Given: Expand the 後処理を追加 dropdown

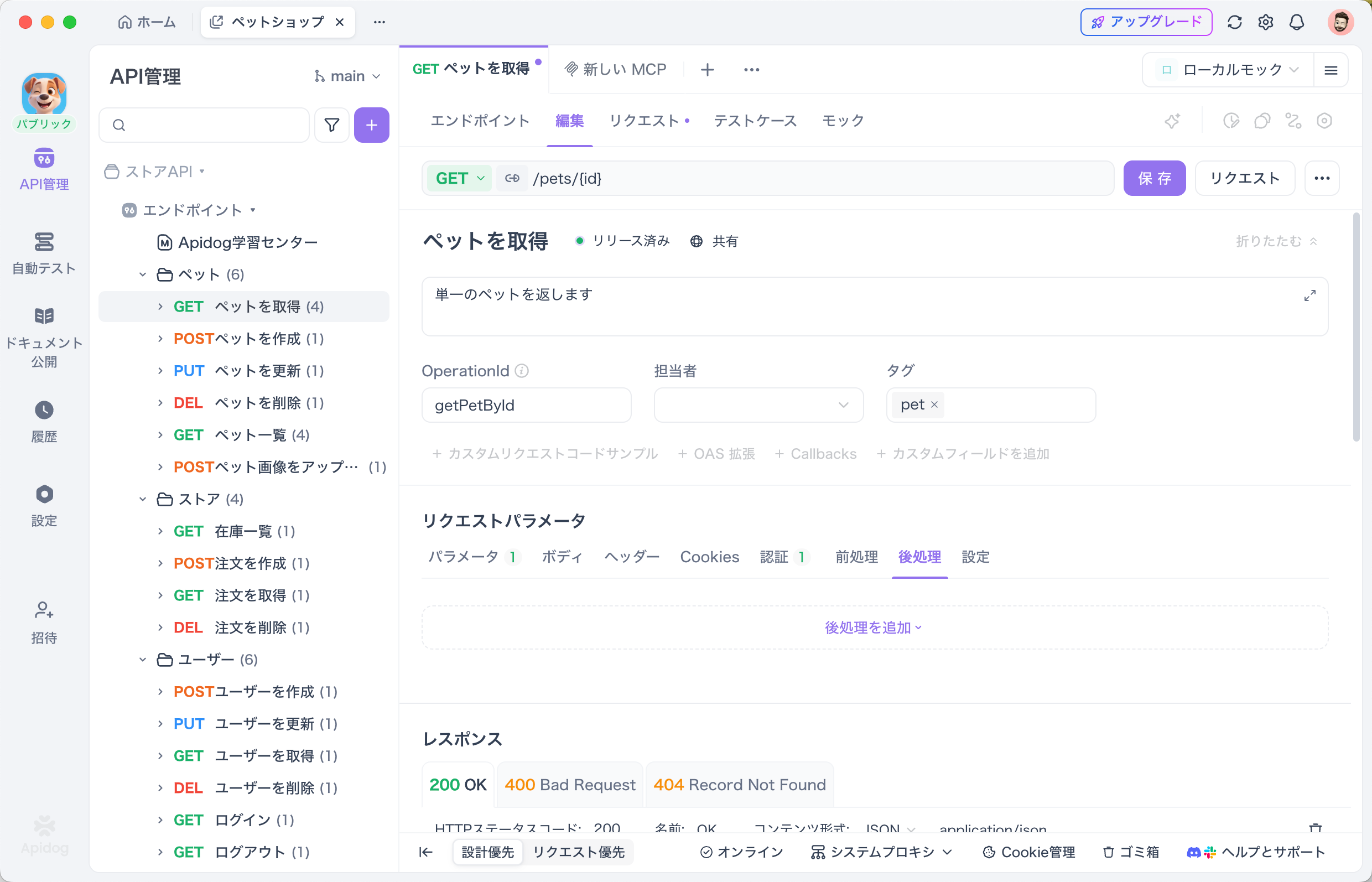Looking at the screenshot, I should tap(873, 627).
